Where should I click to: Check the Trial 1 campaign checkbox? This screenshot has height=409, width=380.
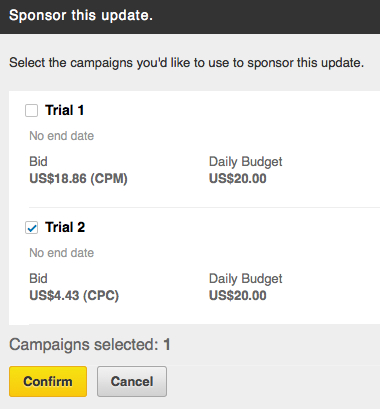coord(31,110)
